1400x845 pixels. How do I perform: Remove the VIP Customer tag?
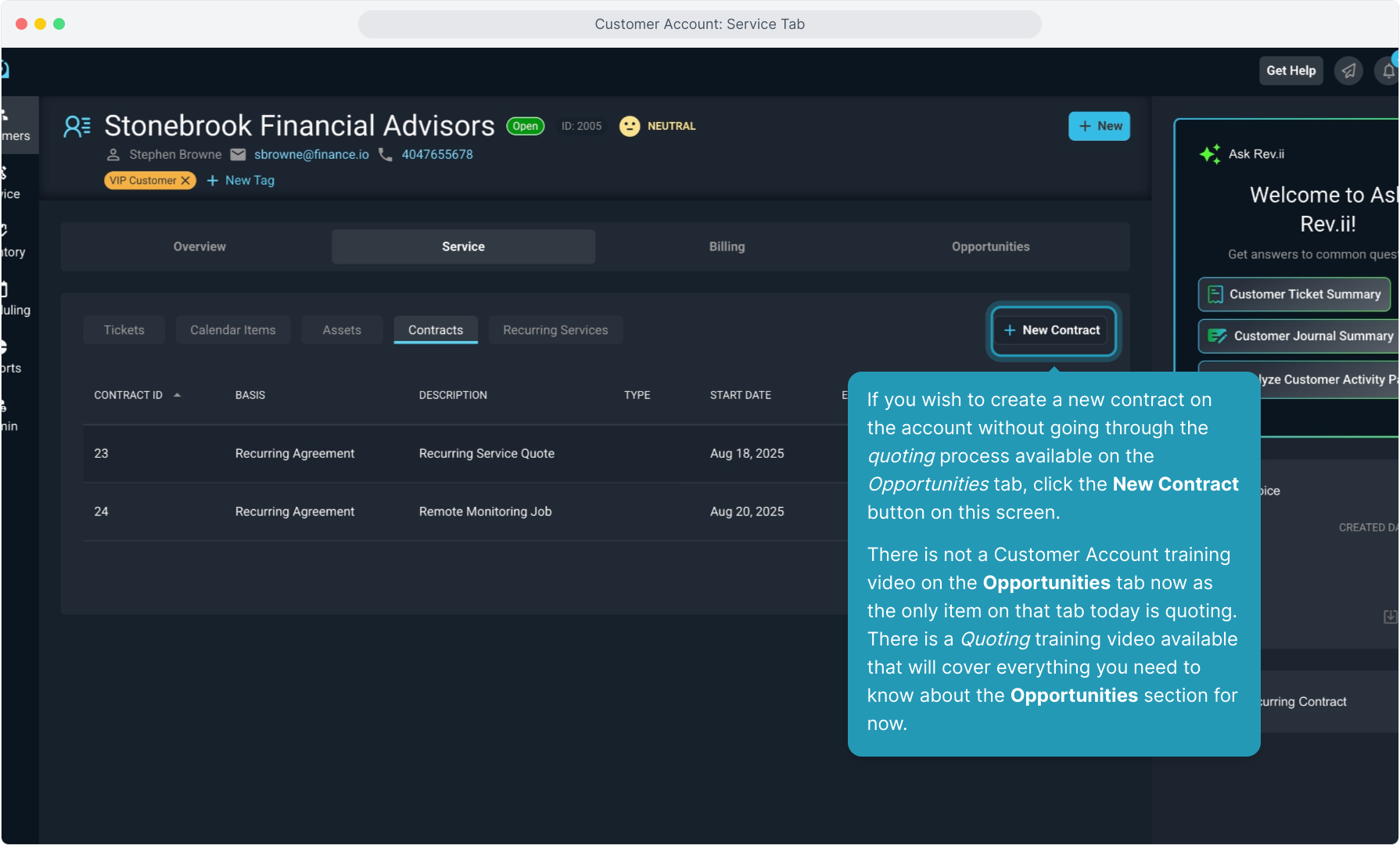(185, 181)
